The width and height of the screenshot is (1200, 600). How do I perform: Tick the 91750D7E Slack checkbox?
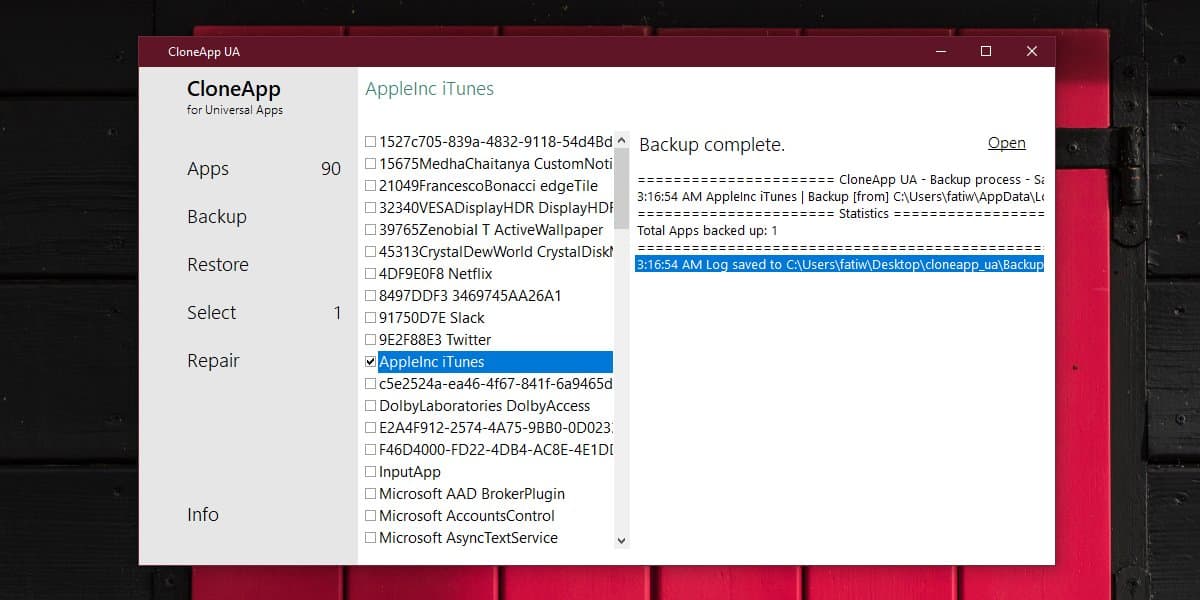371,318
